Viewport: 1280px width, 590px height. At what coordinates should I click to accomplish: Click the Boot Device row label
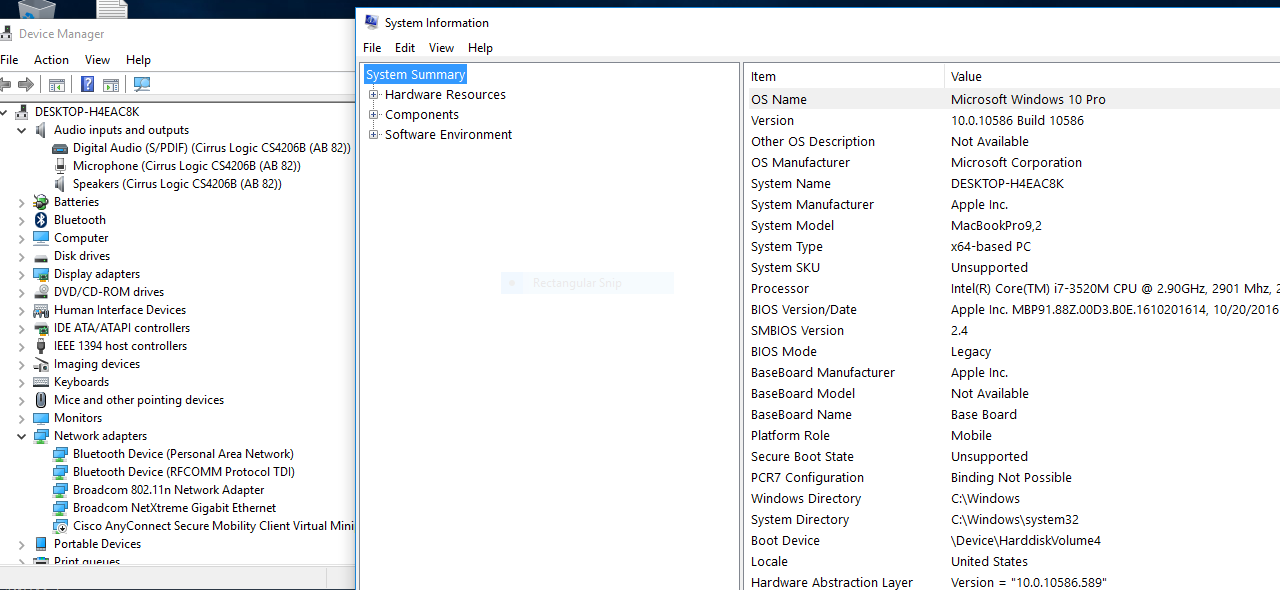pyautogui.click(x=785, y=540)
